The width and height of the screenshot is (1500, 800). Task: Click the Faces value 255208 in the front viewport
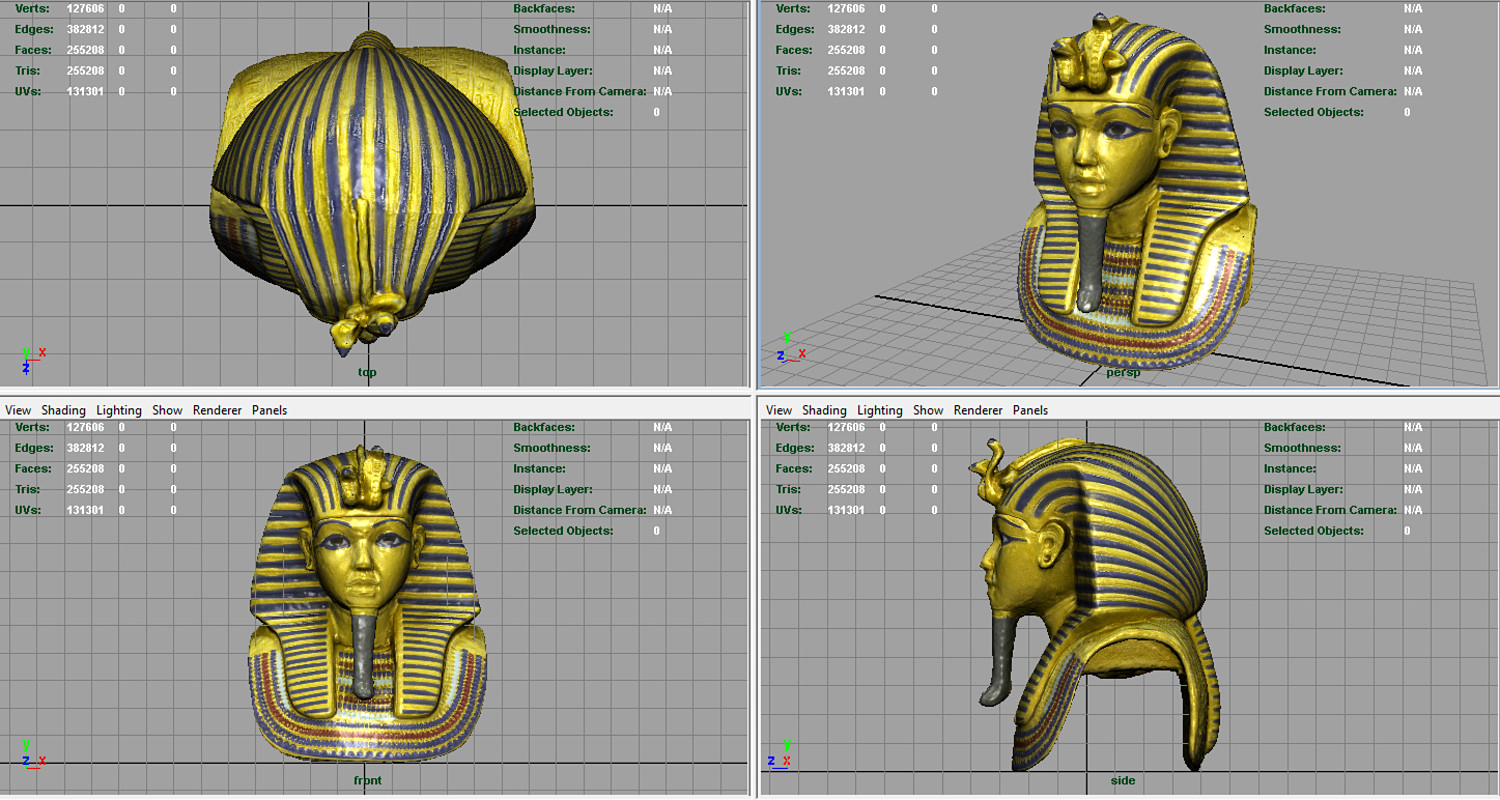click(85, 468)
